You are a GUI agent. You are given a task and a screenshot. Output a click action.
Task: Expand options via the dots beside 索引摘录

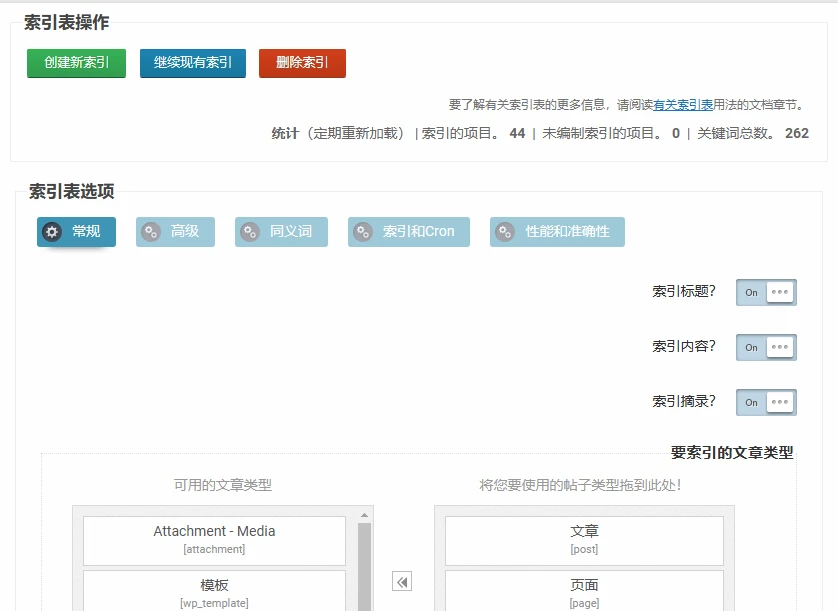point(778,402)
